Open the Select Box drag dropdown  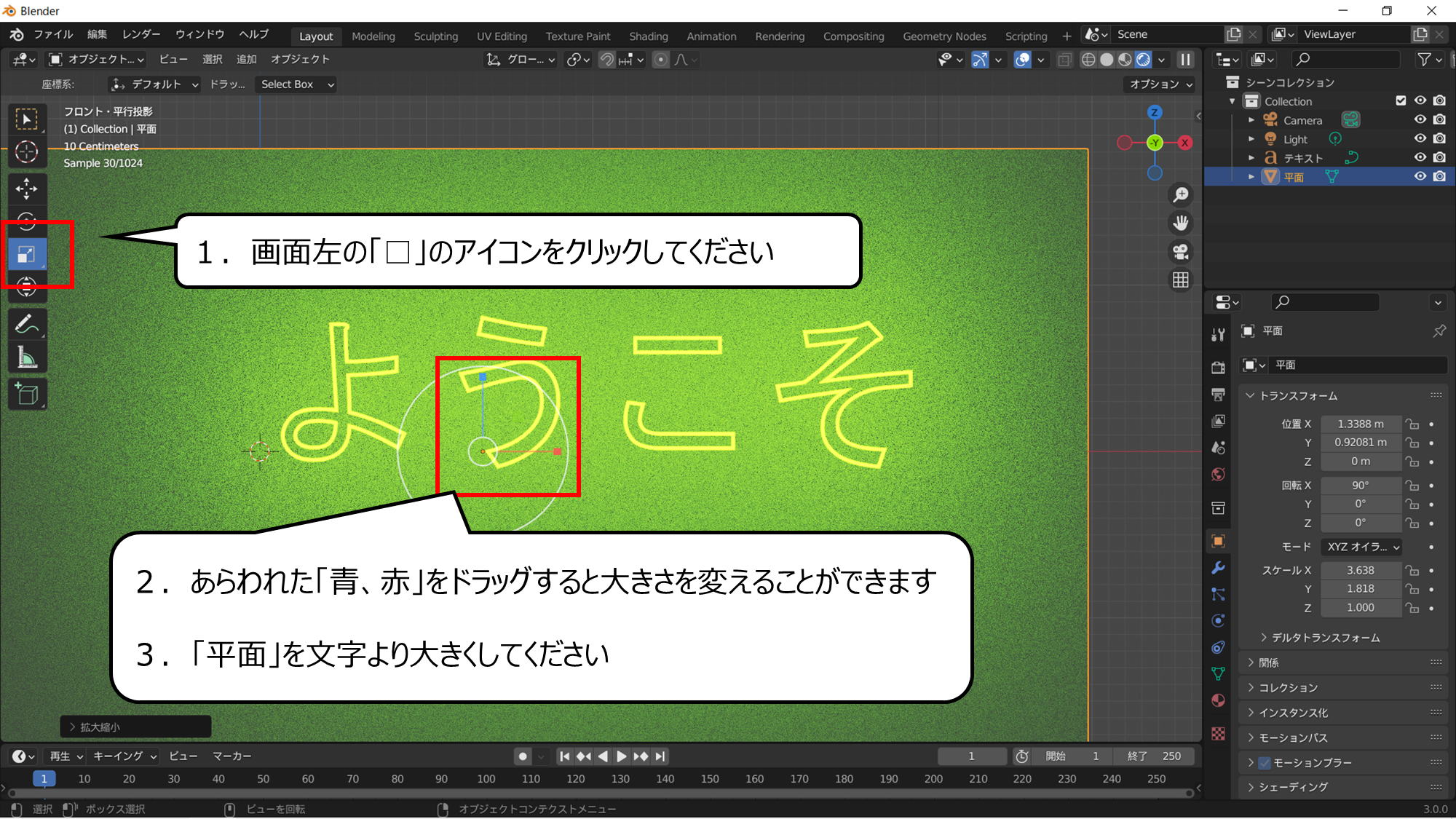tap(297, 84)
